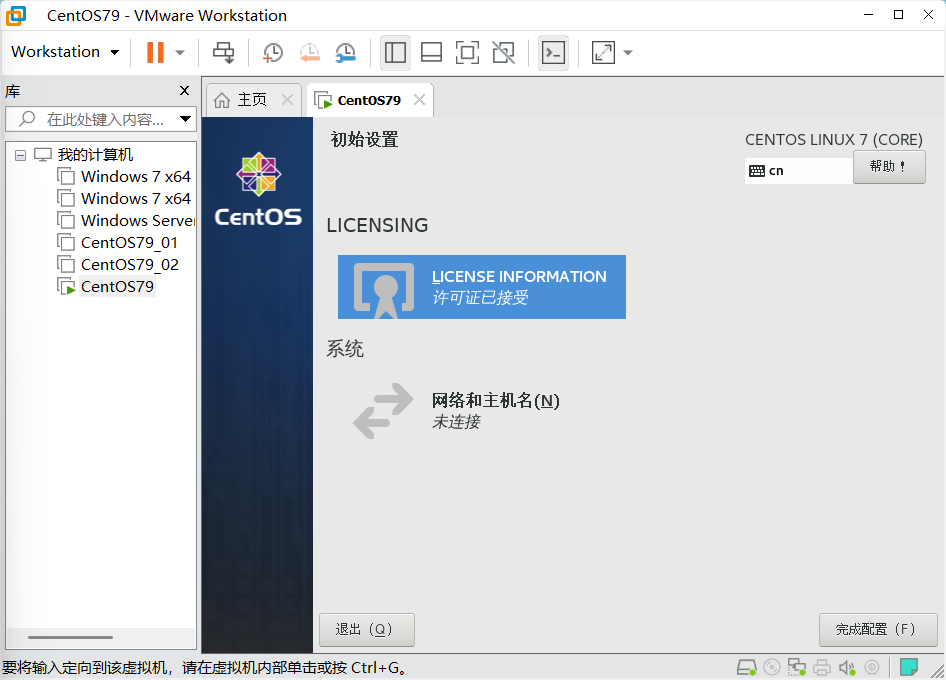This screenshot has width=946, height=680.
Task: Click the 帮助 help button
Action: coord(889,167)
